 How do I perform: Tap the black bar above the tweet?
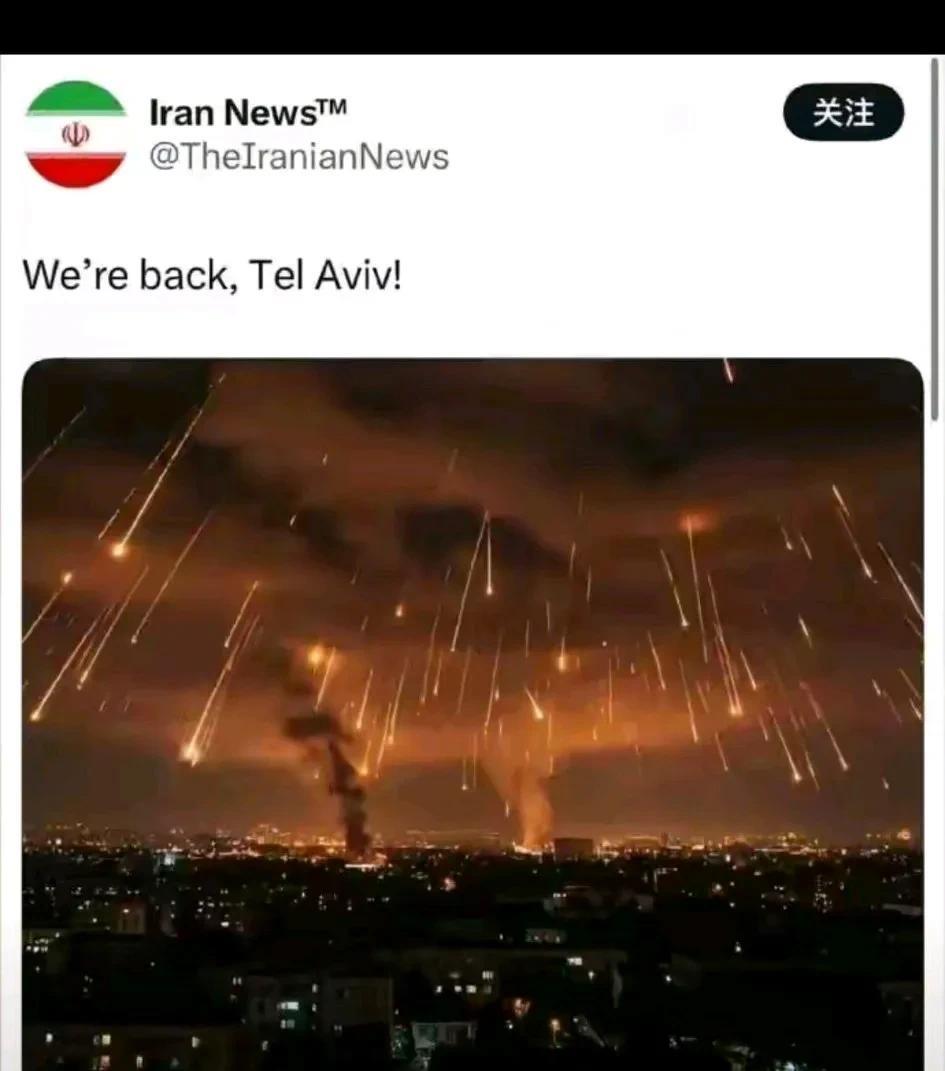point(472,27)
